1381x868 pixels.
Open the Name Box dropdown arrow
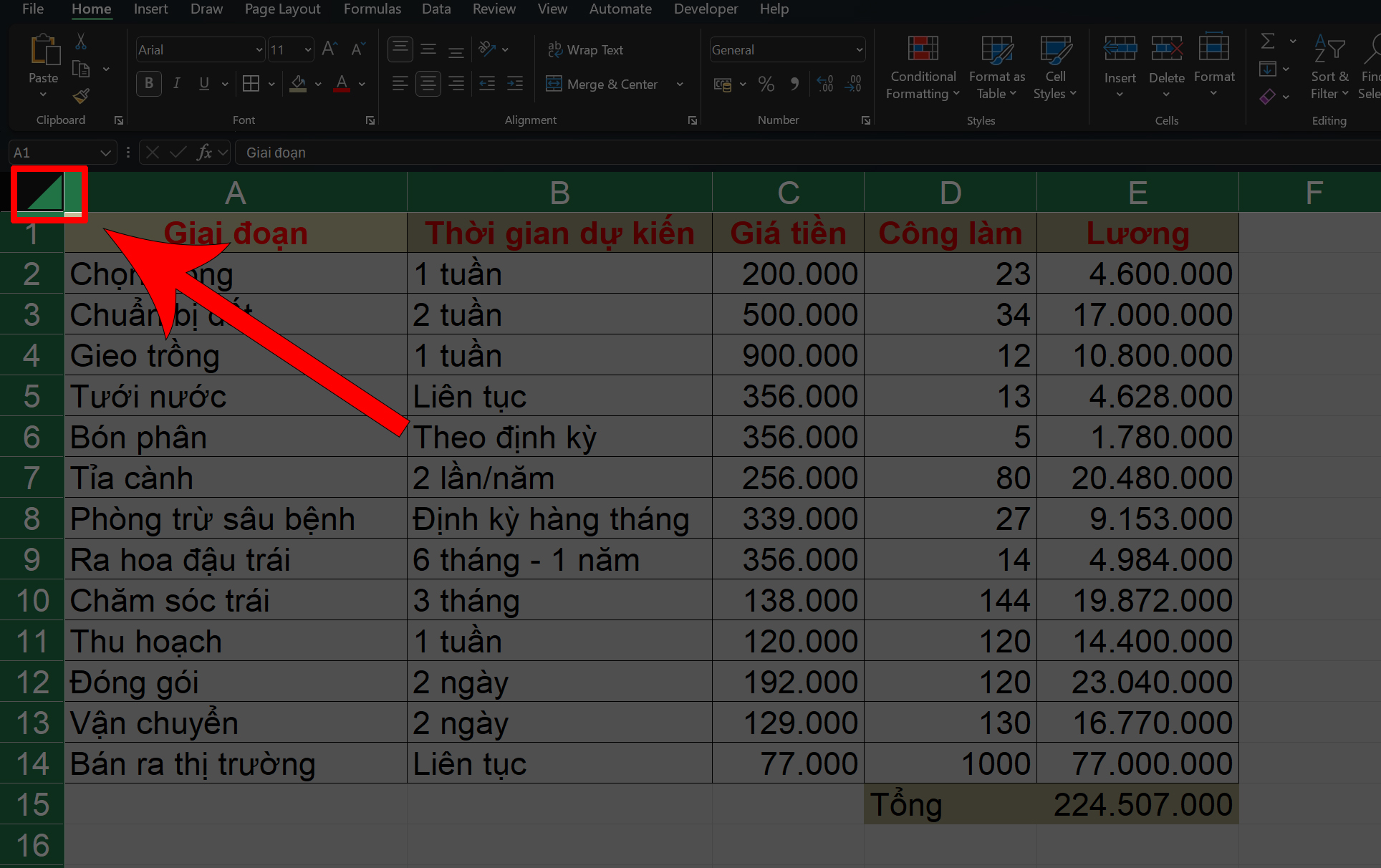click(105, 153)
